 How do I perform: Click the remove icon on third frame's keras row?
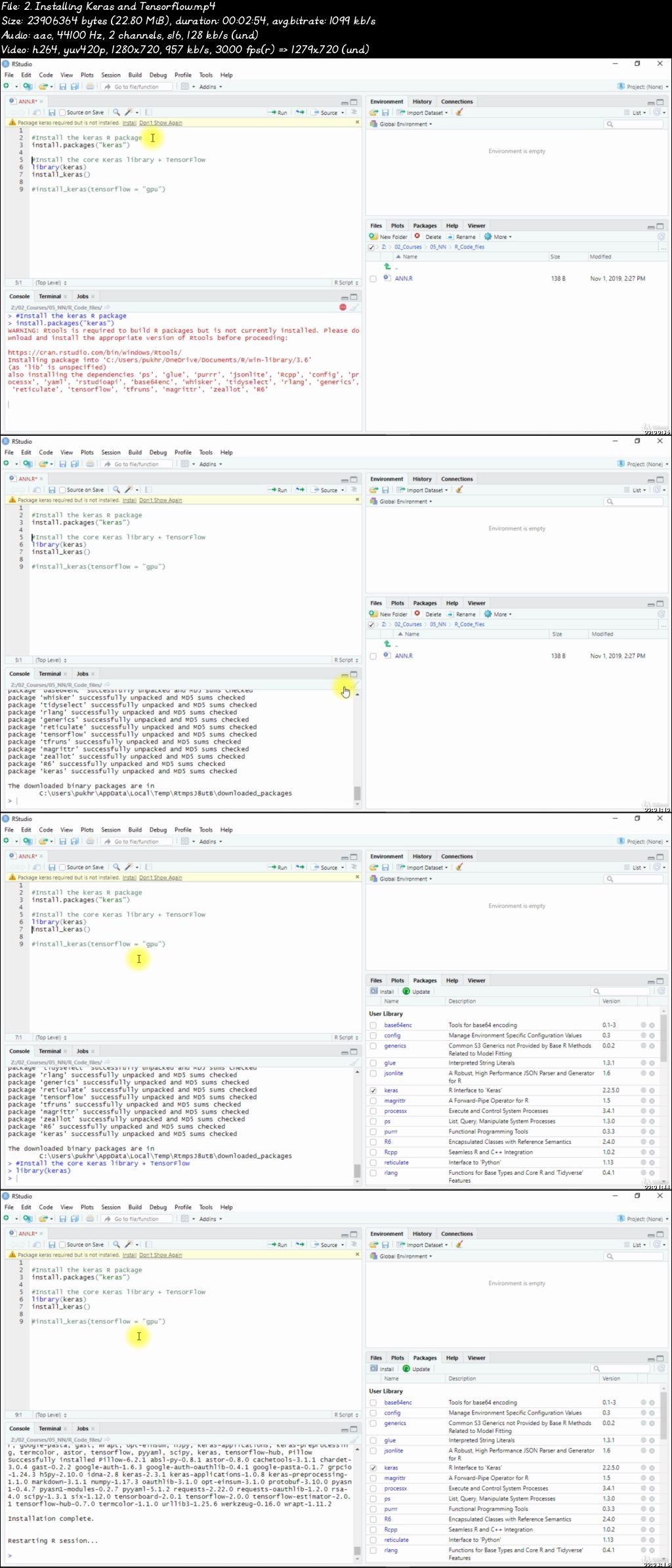[652, 1090]
